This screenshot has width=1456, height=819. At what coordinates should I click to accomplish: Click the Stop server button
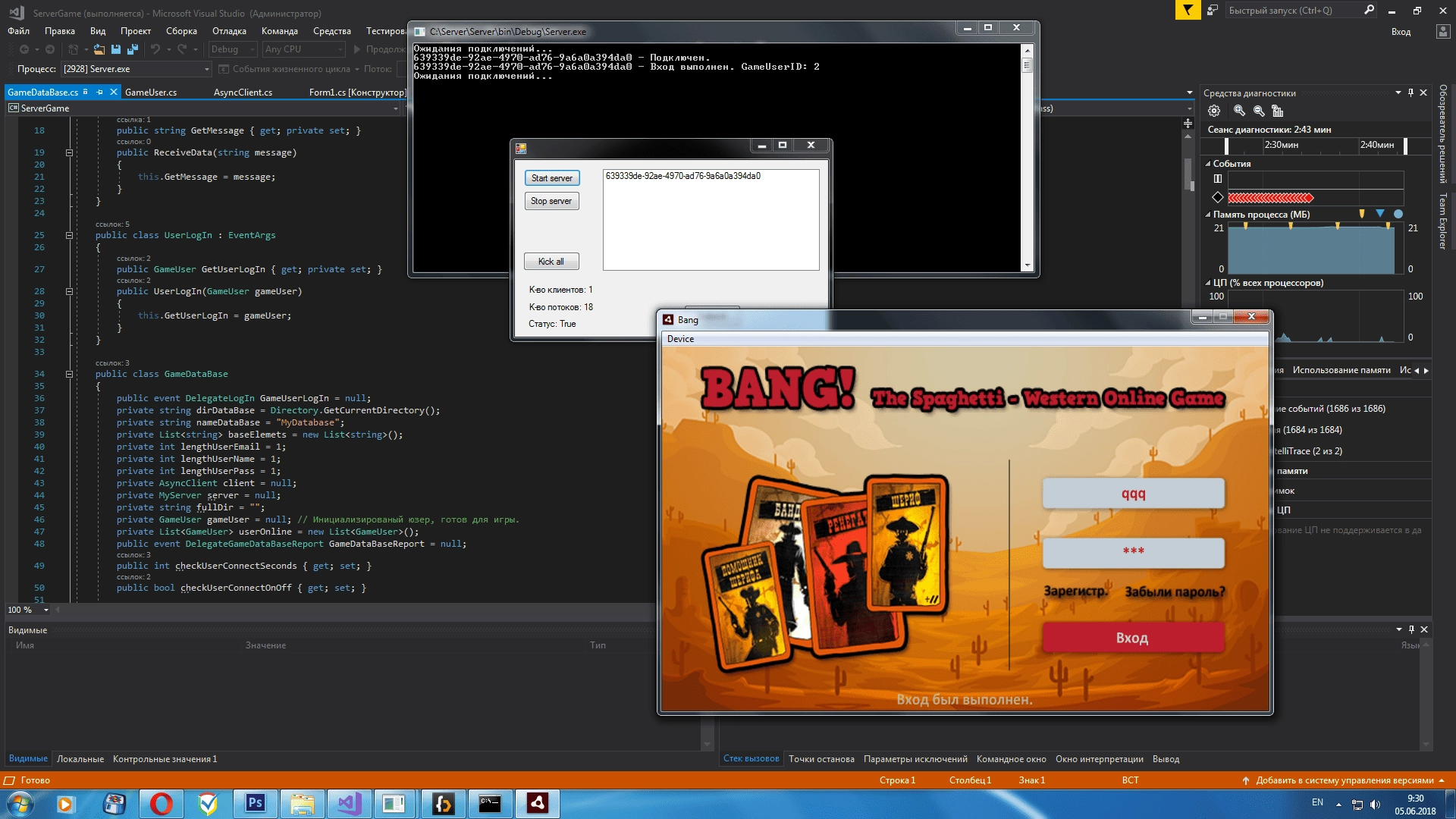[551, 201]
